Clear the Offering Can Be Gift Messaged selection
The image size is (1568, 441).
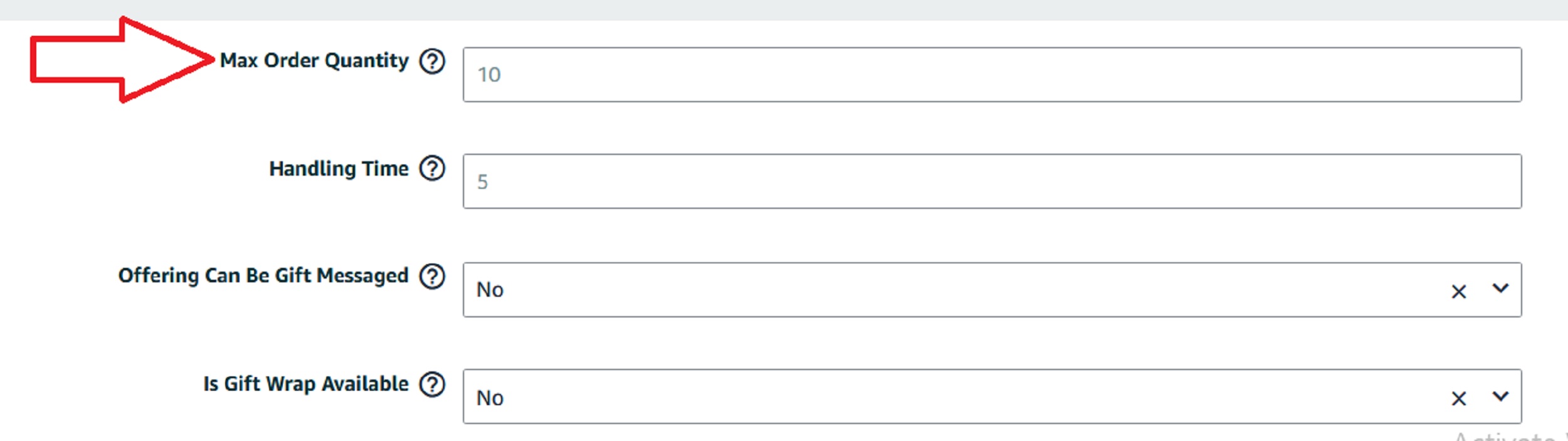pos(1459,292)
